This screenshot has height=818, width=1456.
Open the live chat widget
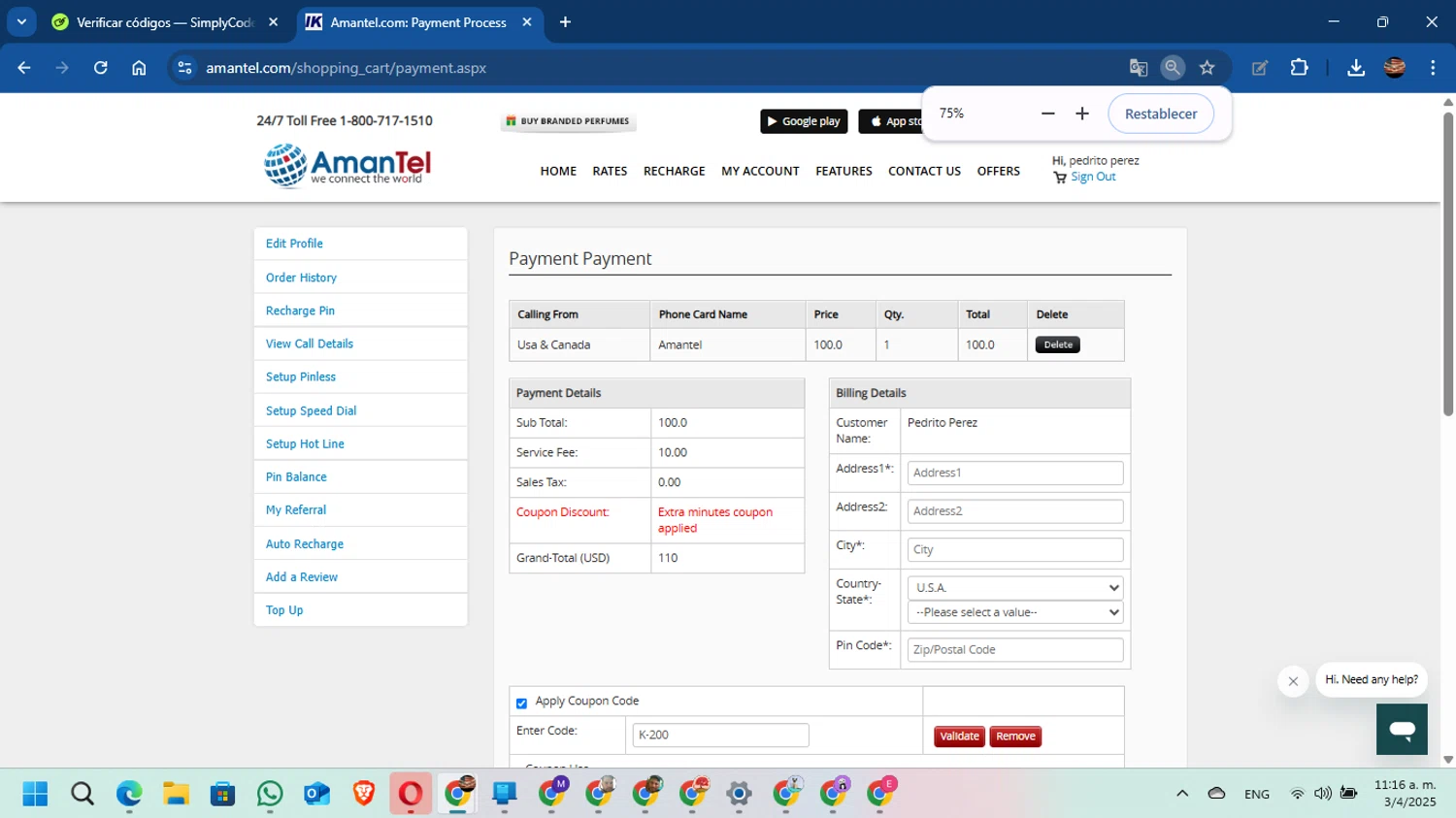(1402, 729)
